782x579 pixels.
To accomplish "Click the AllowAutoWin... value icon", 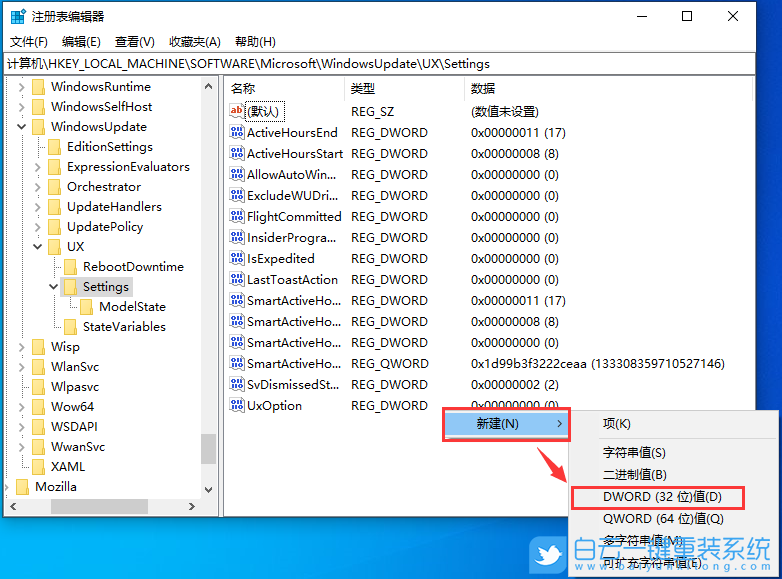I will [x=236, y=174].
